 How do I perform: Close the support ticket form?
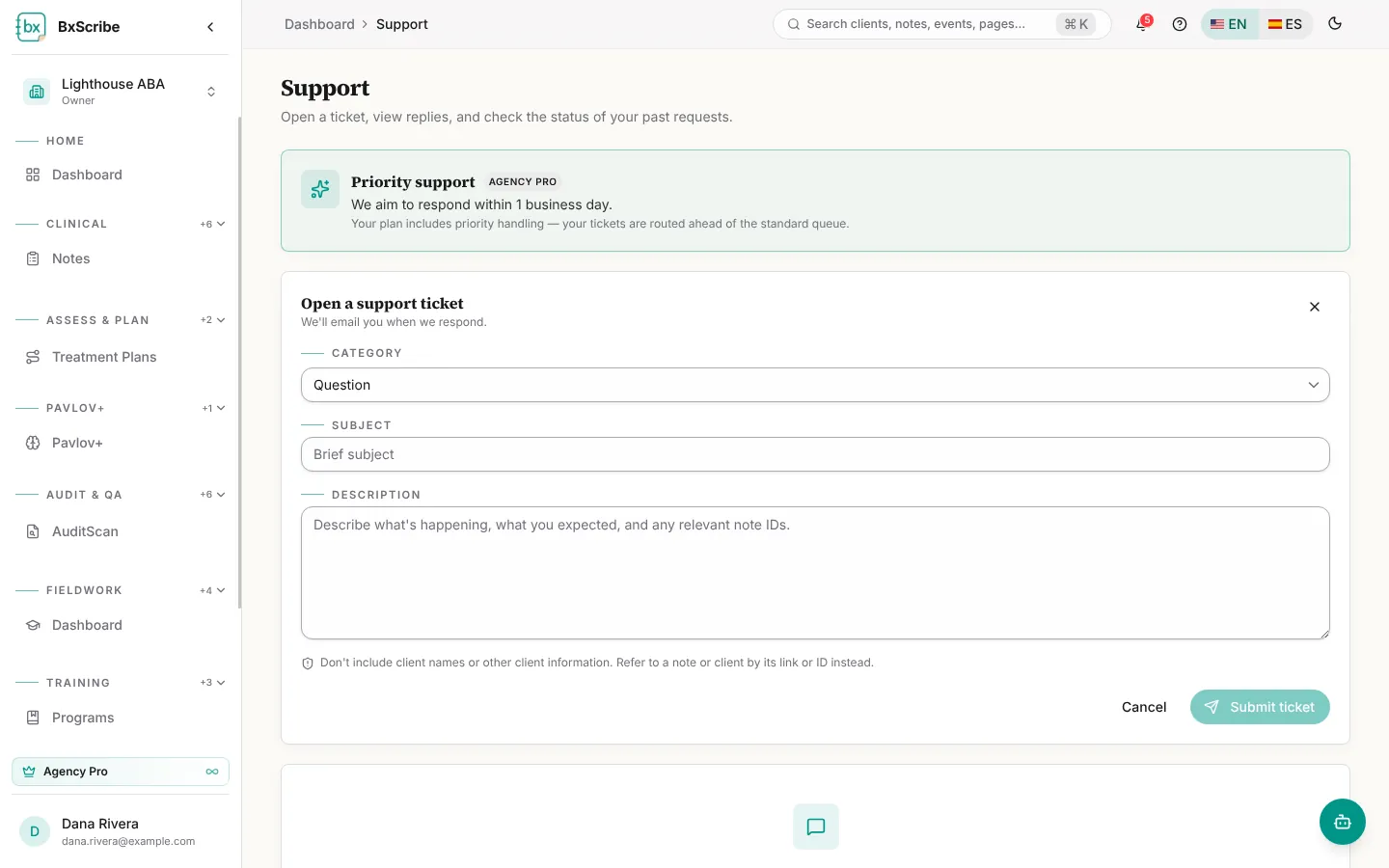click(1314, 307)
